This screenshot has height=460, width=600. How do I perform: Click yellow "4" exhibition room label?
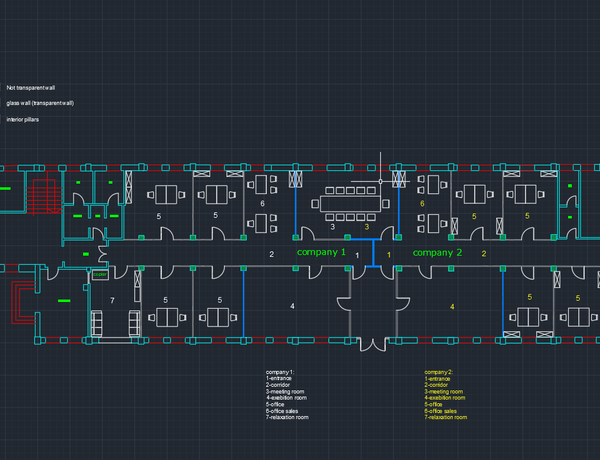(x=452, y=306)
